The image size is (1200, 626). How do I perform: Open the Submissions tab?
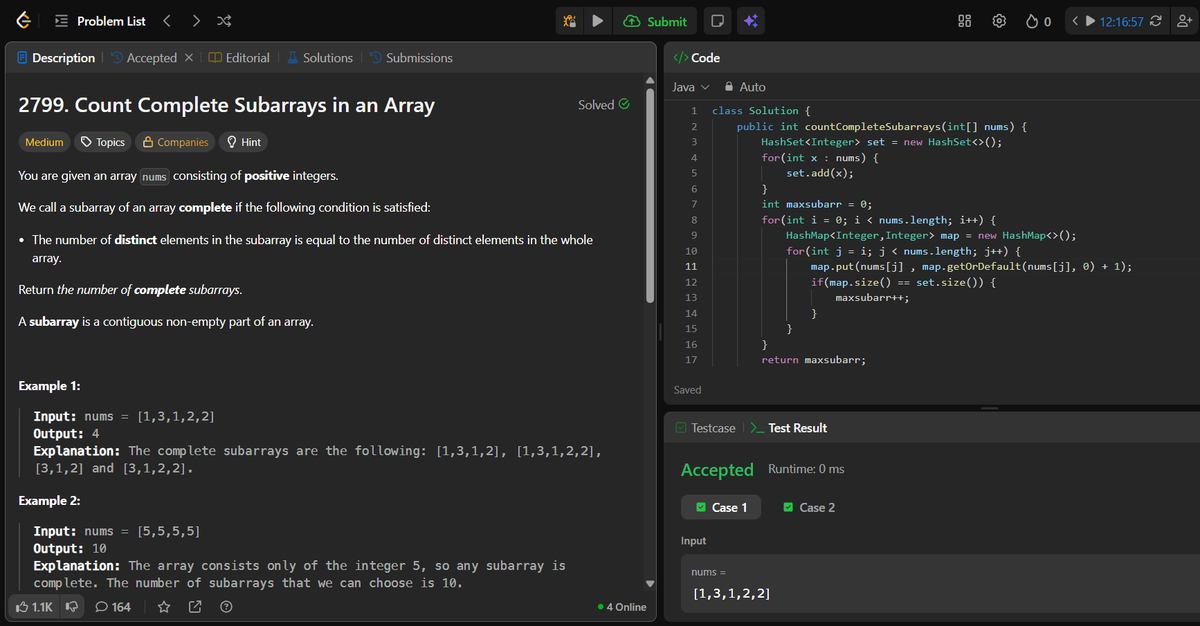[x=411, y=58]
